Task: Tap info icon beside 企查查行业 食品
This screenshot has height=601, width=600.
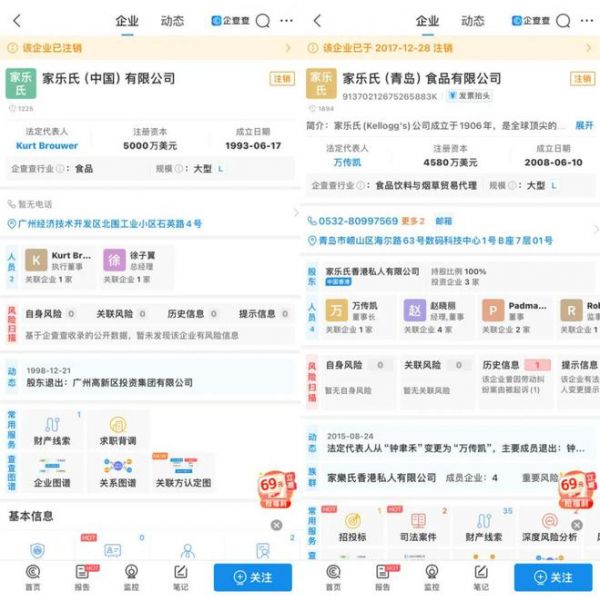Action: click(60, 169)
